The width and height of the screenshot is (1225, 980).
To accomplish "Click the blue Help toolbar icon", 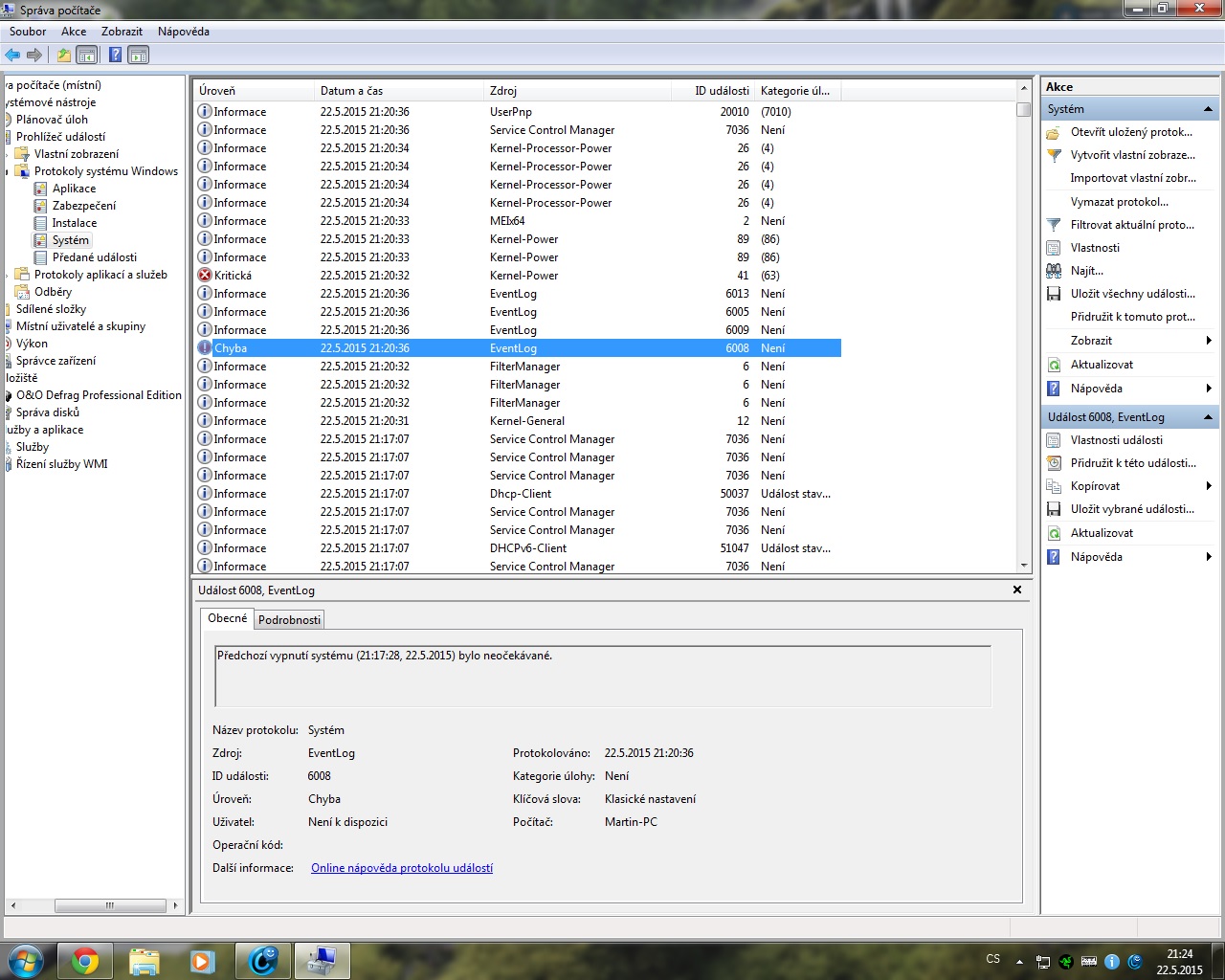I will pyautogui.click(x=115, y=55).
